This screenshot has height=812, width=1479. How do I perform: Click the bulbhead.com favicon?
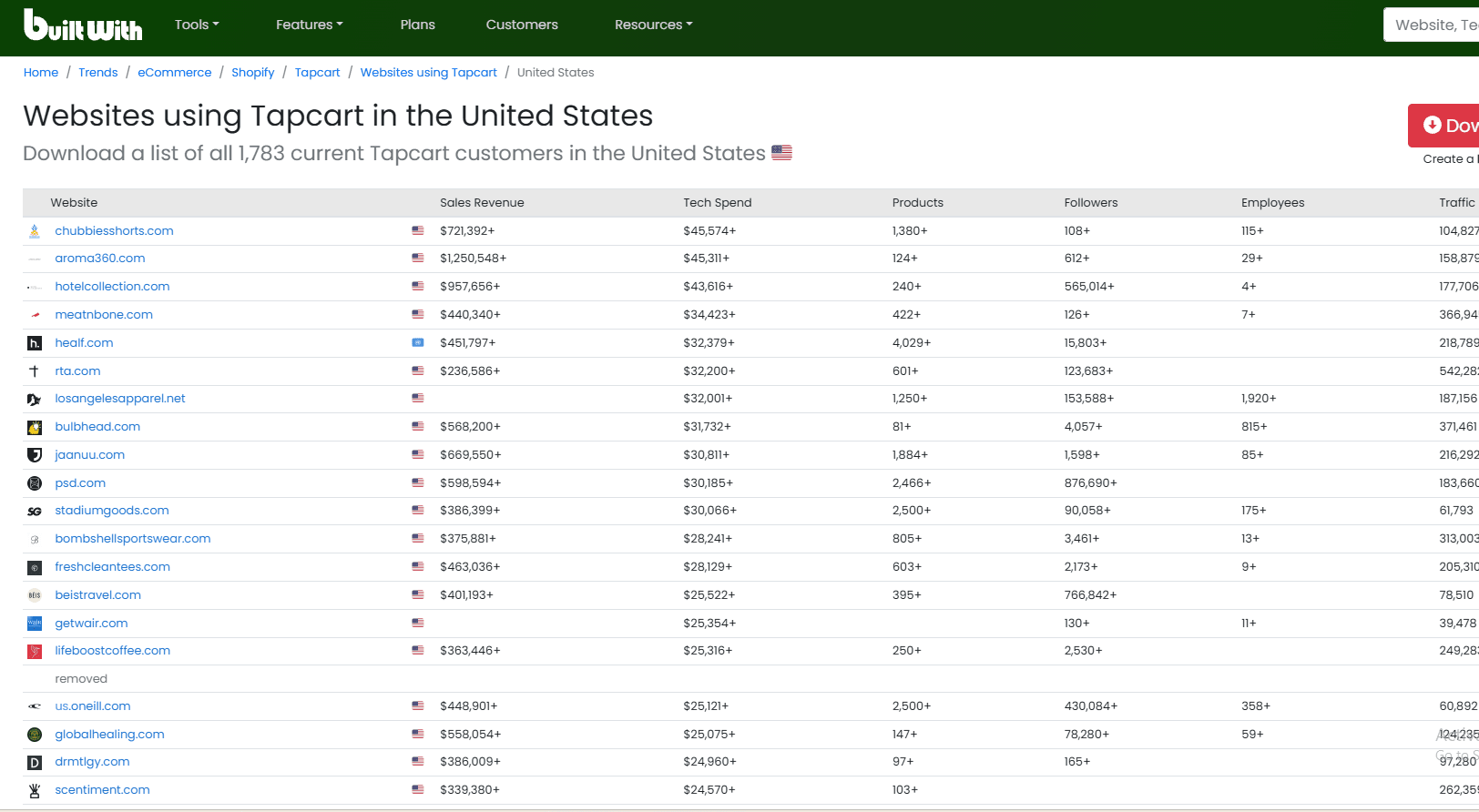[35, 427]
